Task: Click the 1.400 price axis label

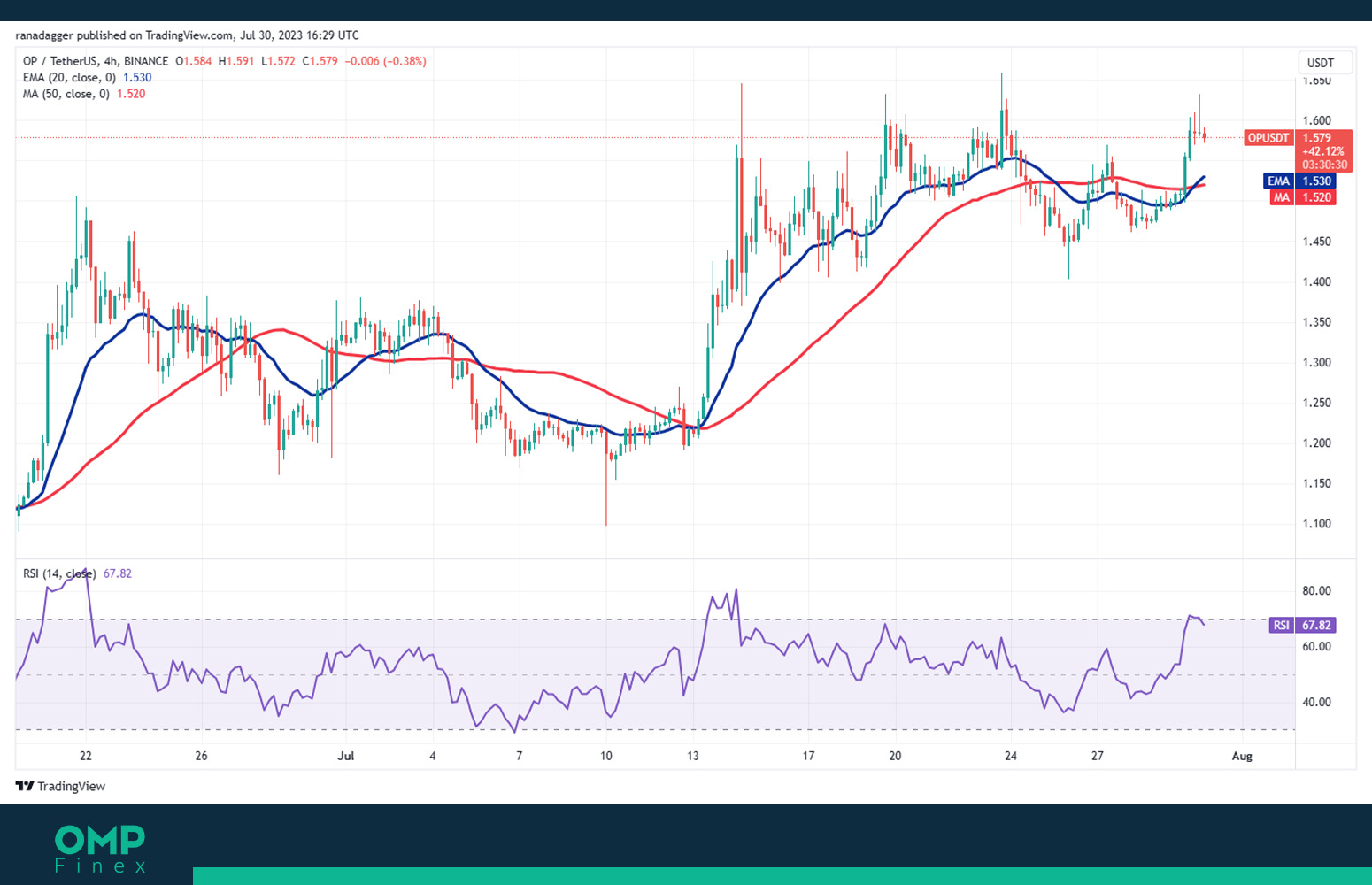Action: (1316, 282)
